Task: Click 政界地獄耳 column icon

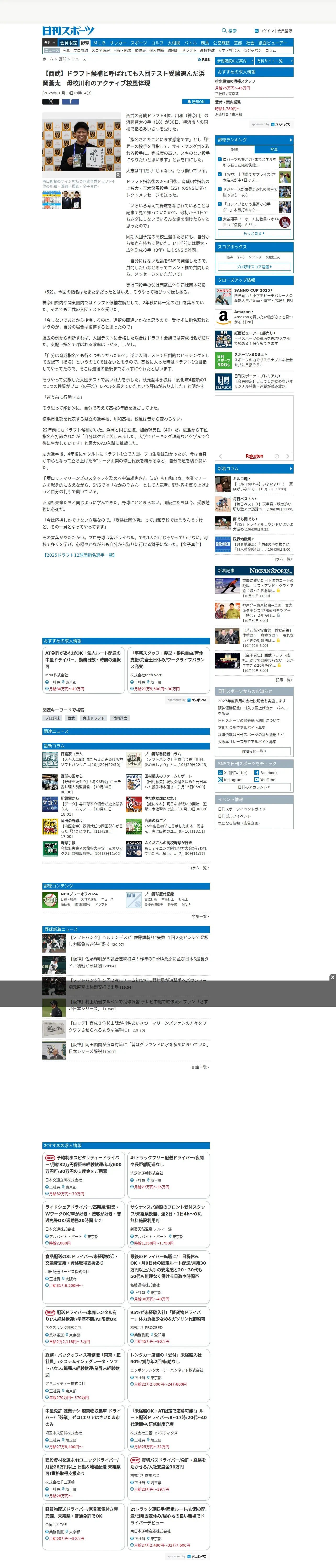Action: 223,544
